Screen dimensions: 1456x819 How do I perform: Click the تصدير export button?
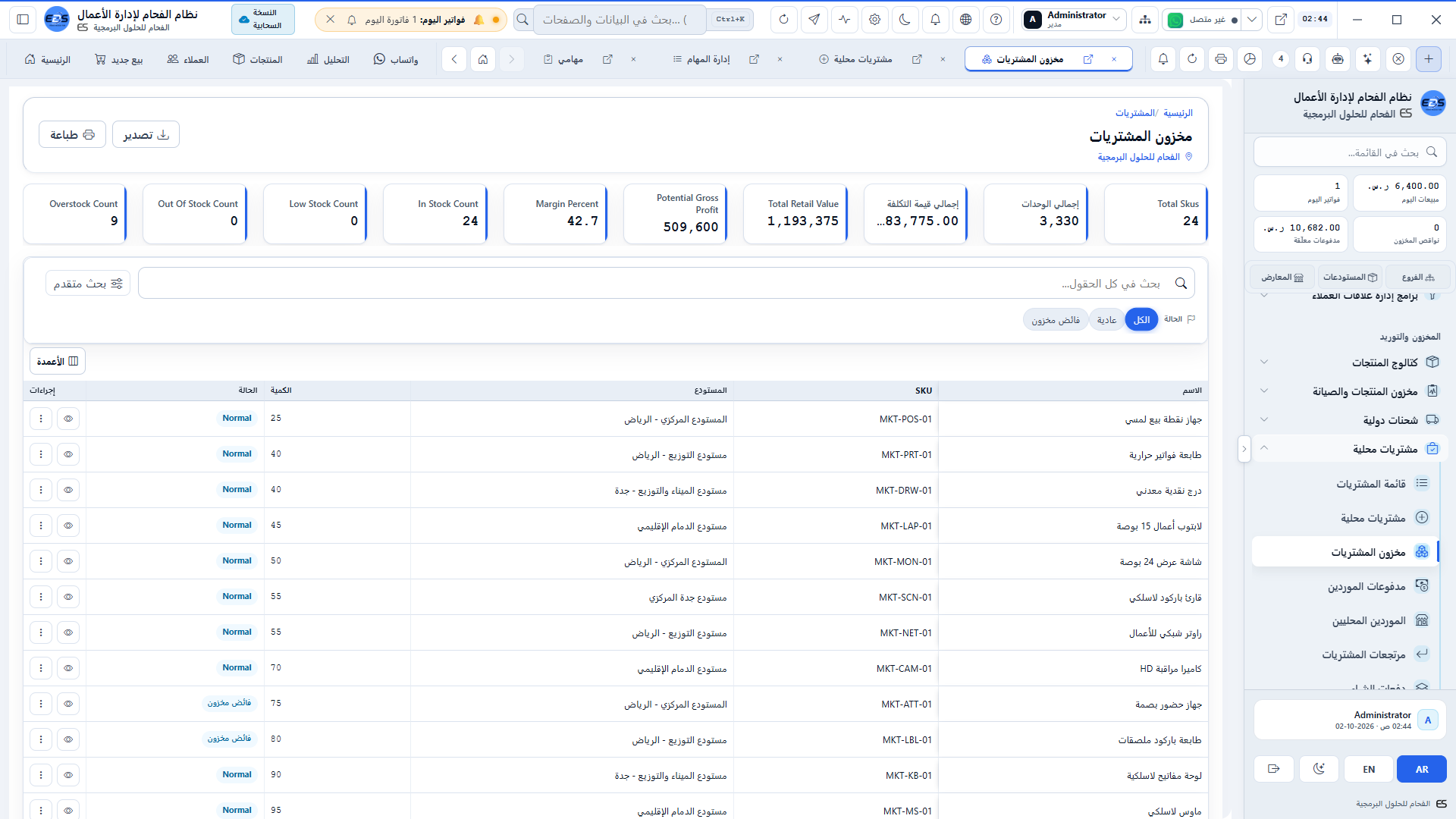pyautogui.click(x=146, y=134)
